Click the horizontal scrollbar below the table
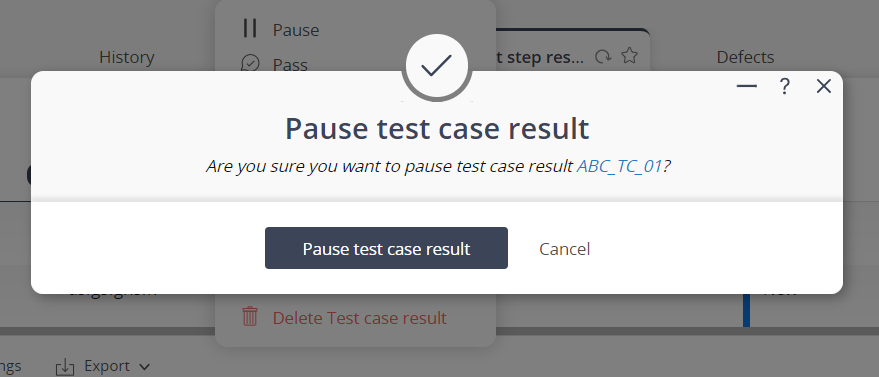Image resolution: width=879 pixels, height=377 pixels. point(440,331)
